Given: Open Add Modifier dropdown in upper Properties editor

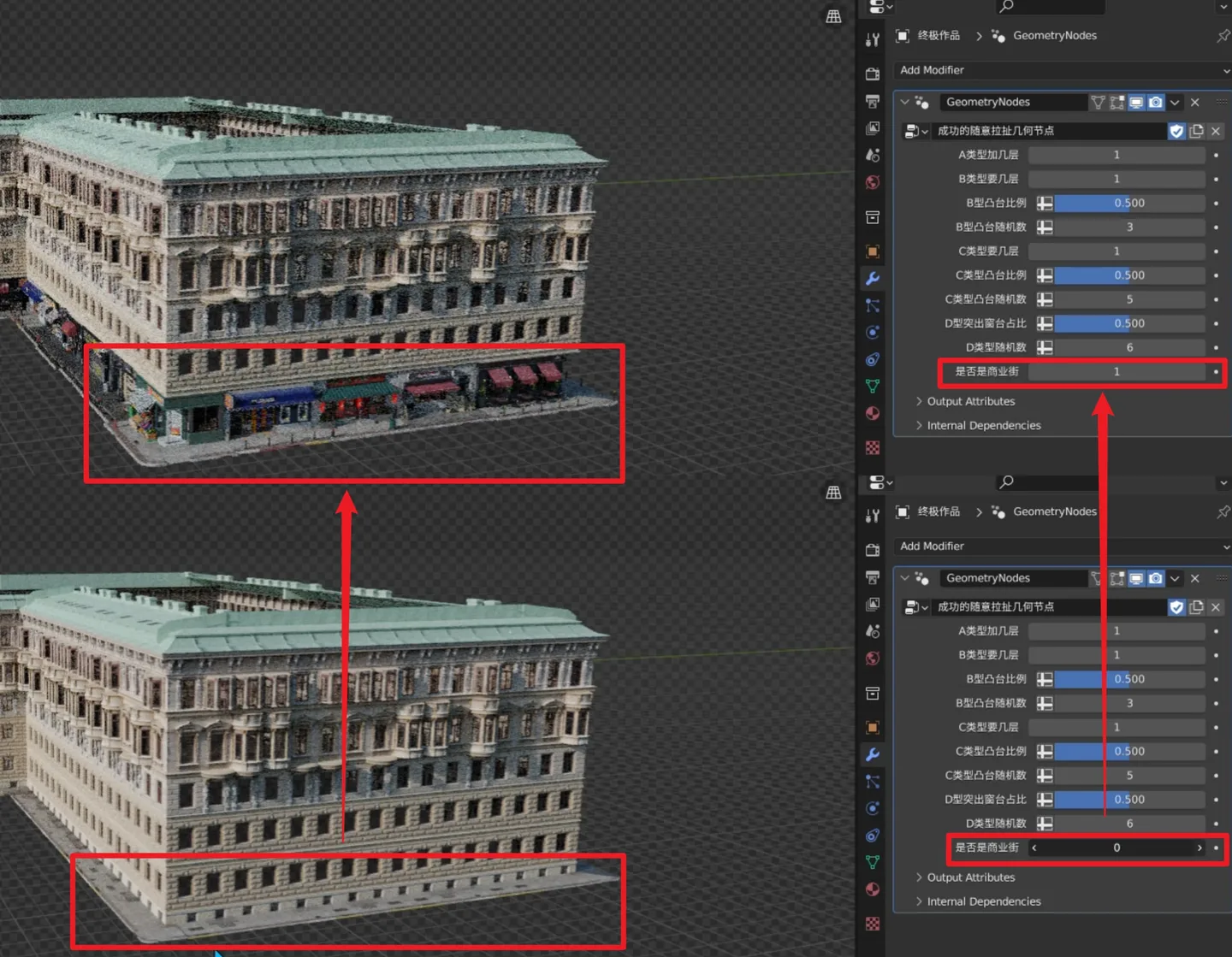Looking at the screenshot, I should pos(1063,70).
